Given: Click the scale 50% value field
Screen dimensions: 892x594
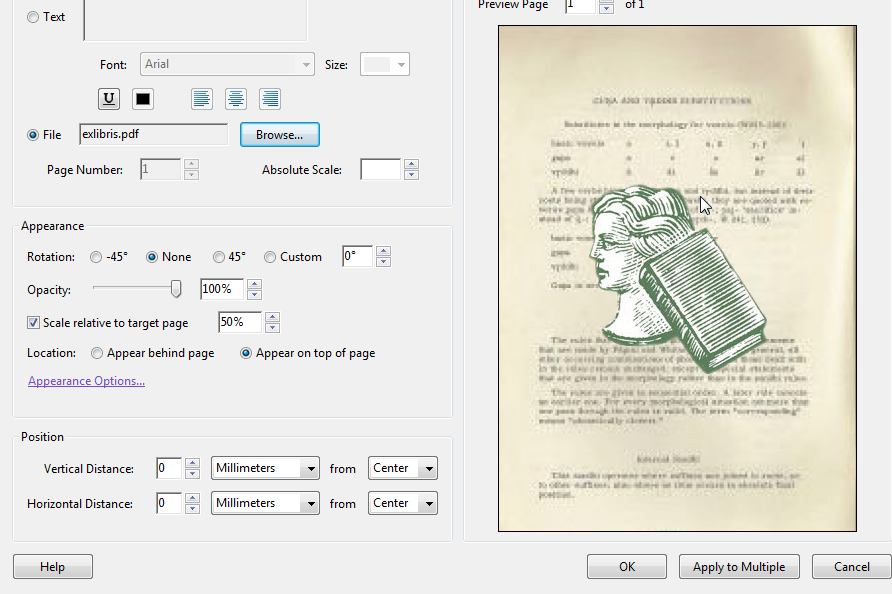Looking at the screenshot, I should click(240, 322).
